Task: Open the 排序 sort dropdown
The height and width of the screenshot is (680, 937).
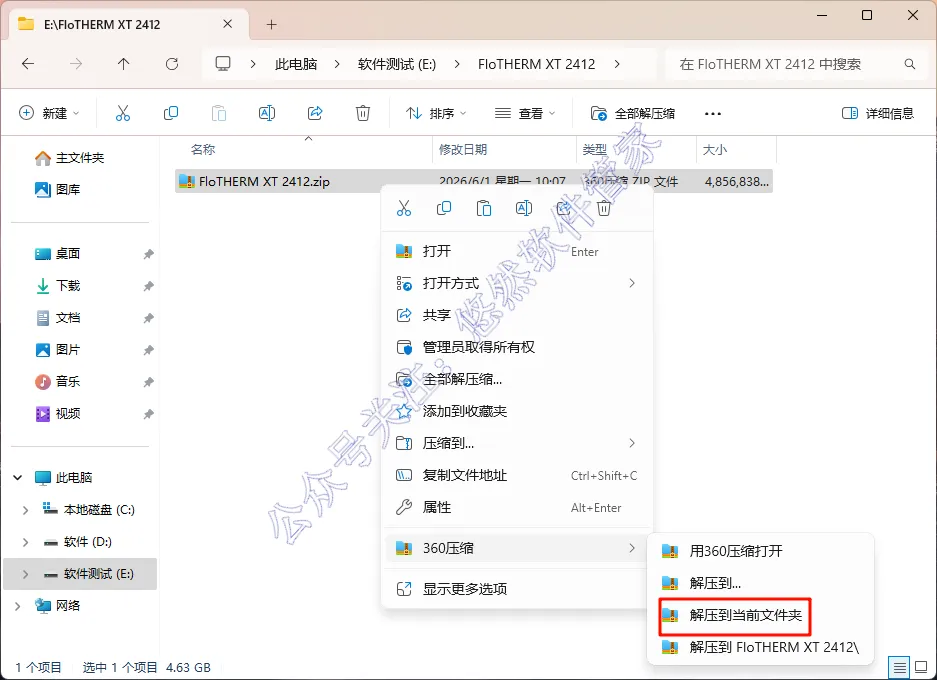Action: (436, 113)
